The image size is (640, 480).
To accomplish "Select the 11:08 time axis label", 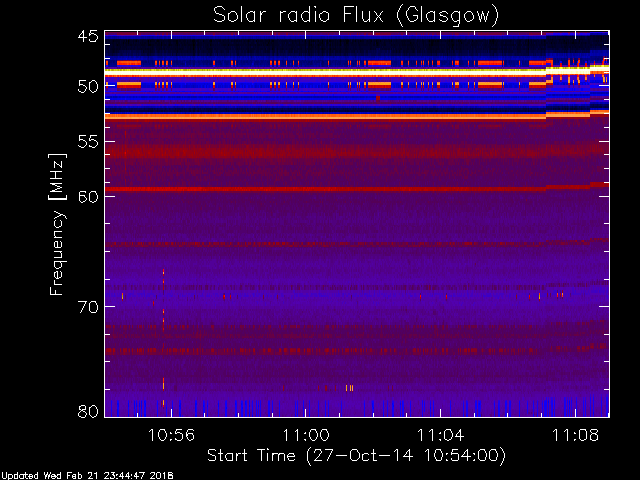I will coord(575,435).
